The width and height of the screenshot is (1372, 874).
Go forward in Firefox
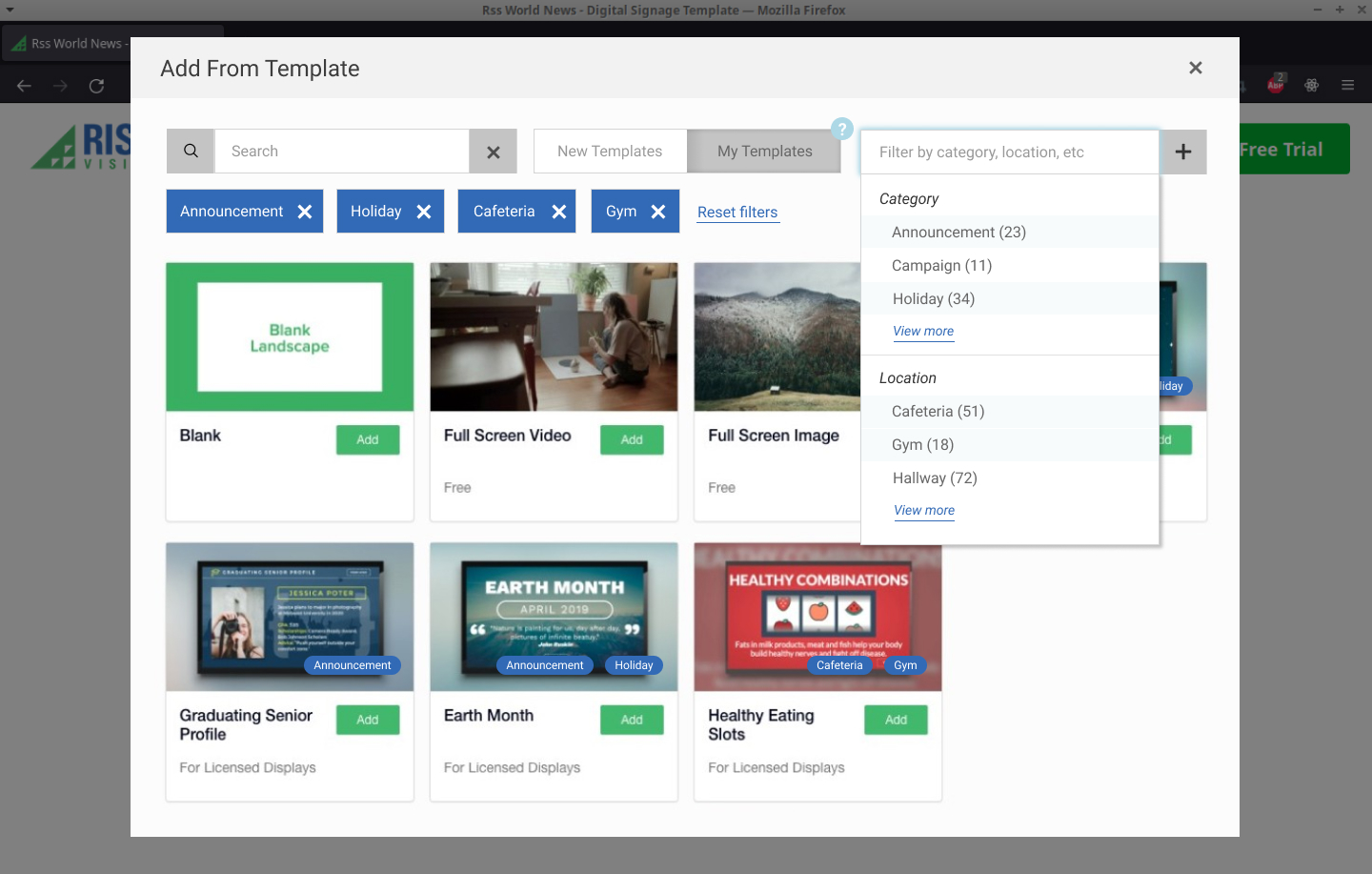pos(60,86)
